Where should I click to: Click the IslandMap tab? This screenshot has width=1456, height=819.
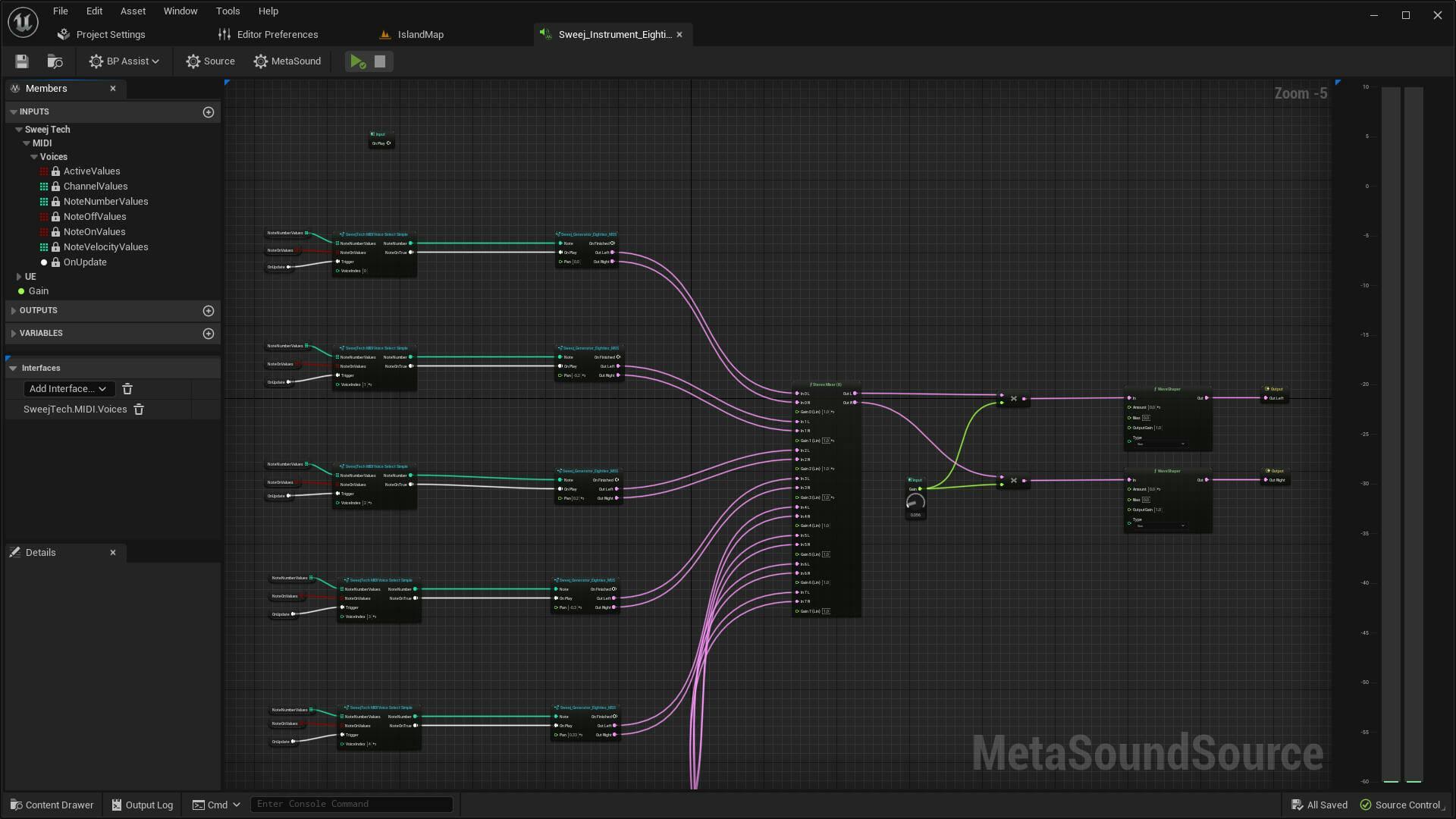point(421,34)
